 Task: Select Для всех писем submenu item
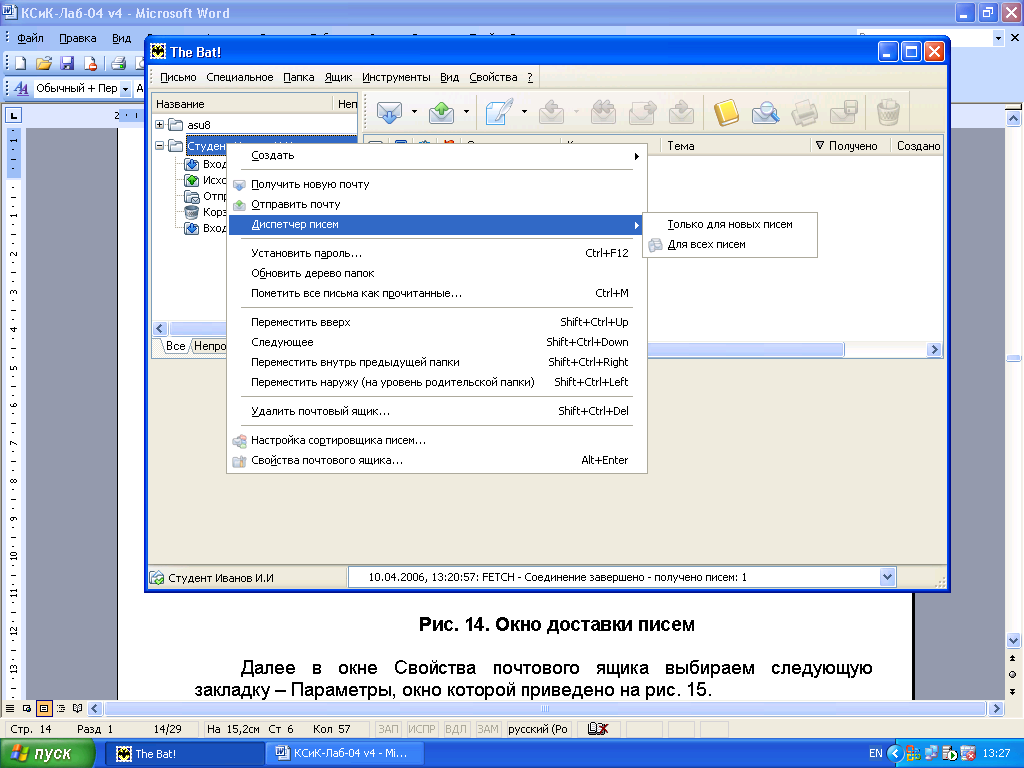[x=730, y=244]
